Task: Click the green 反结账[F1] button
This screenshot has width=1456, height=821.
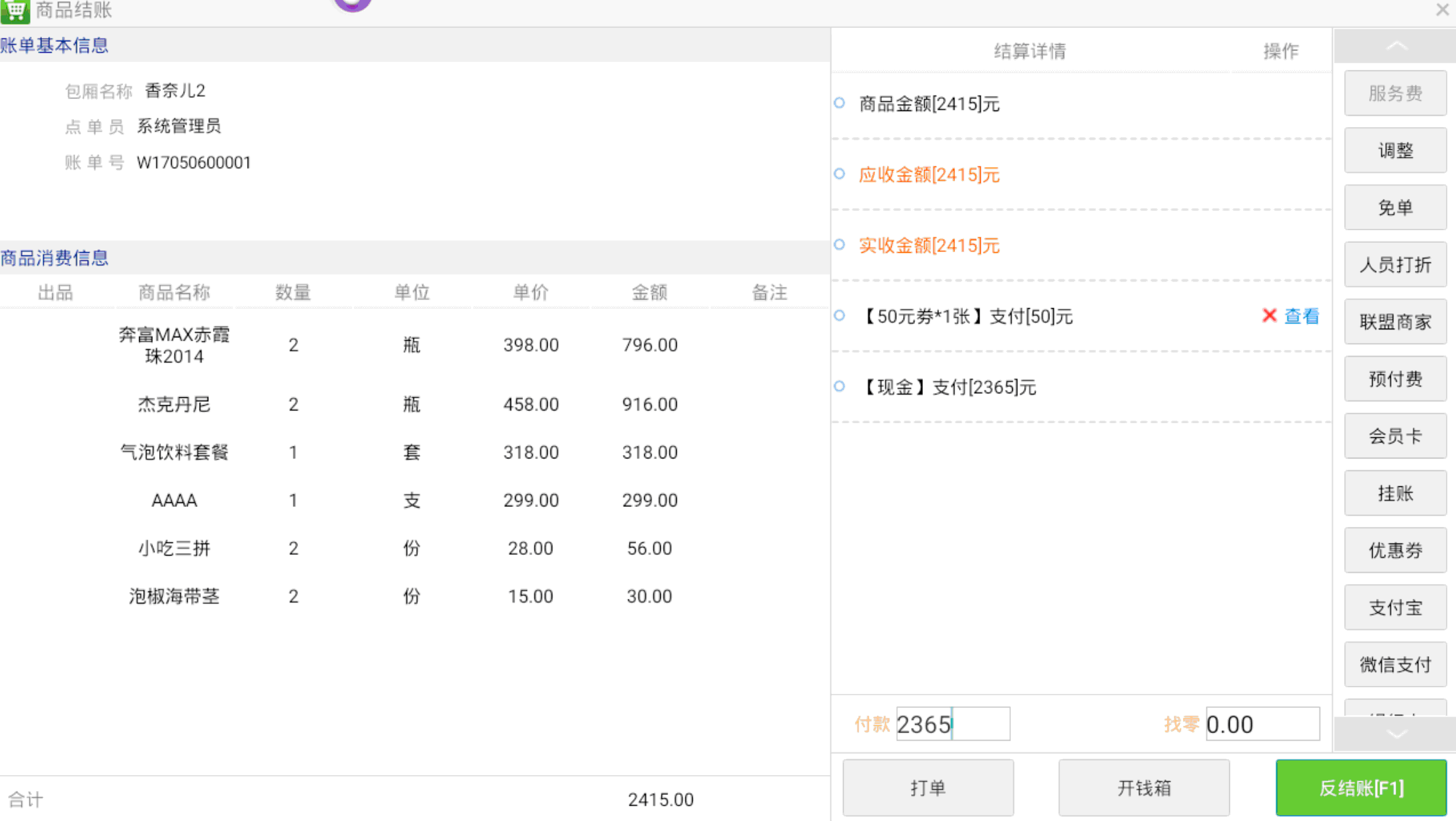Action: click(1361, 788)
